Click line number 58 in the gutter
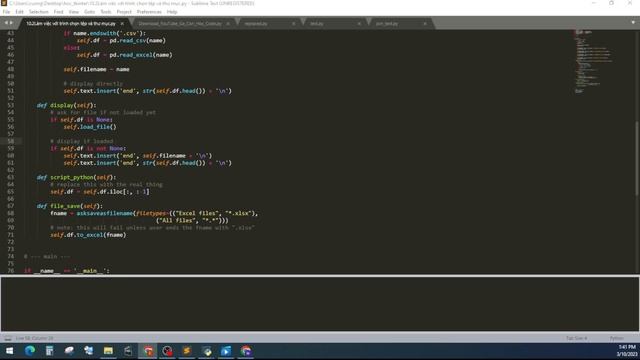640x360 pixels. click(11, 141)
